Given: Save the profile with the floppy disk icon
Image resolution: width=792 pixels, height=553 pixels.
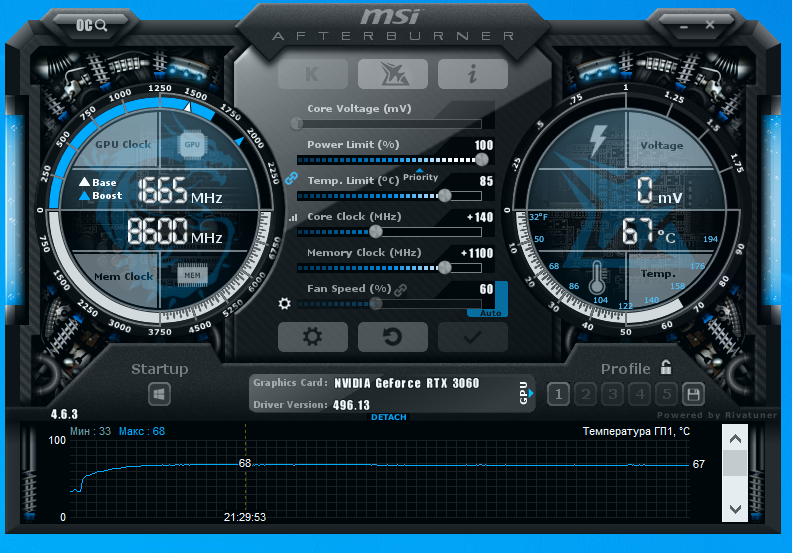Looking at the screenshot, I should point(692,394).
